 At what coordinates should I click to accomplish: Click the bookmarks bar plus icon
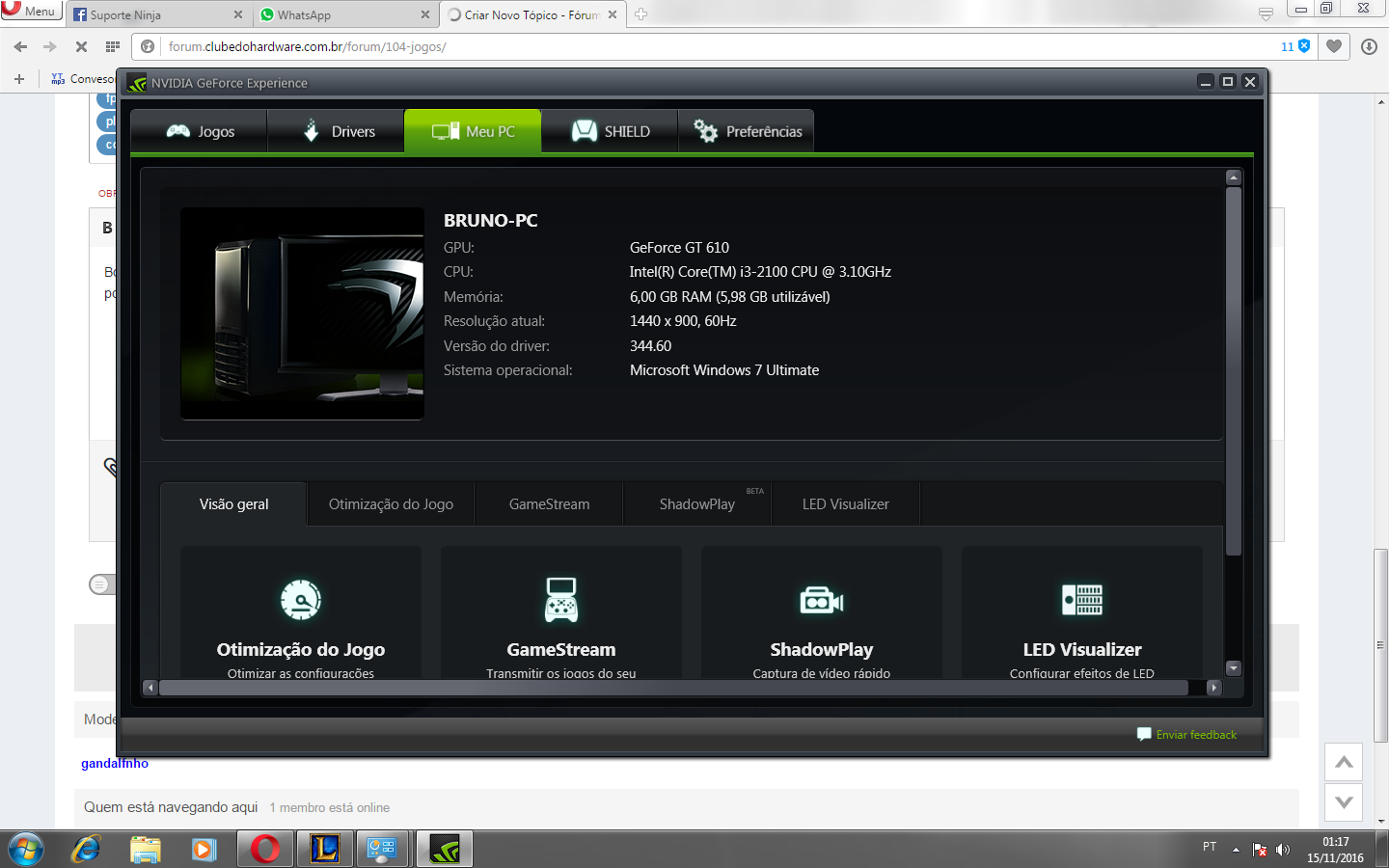coord(19,79)
